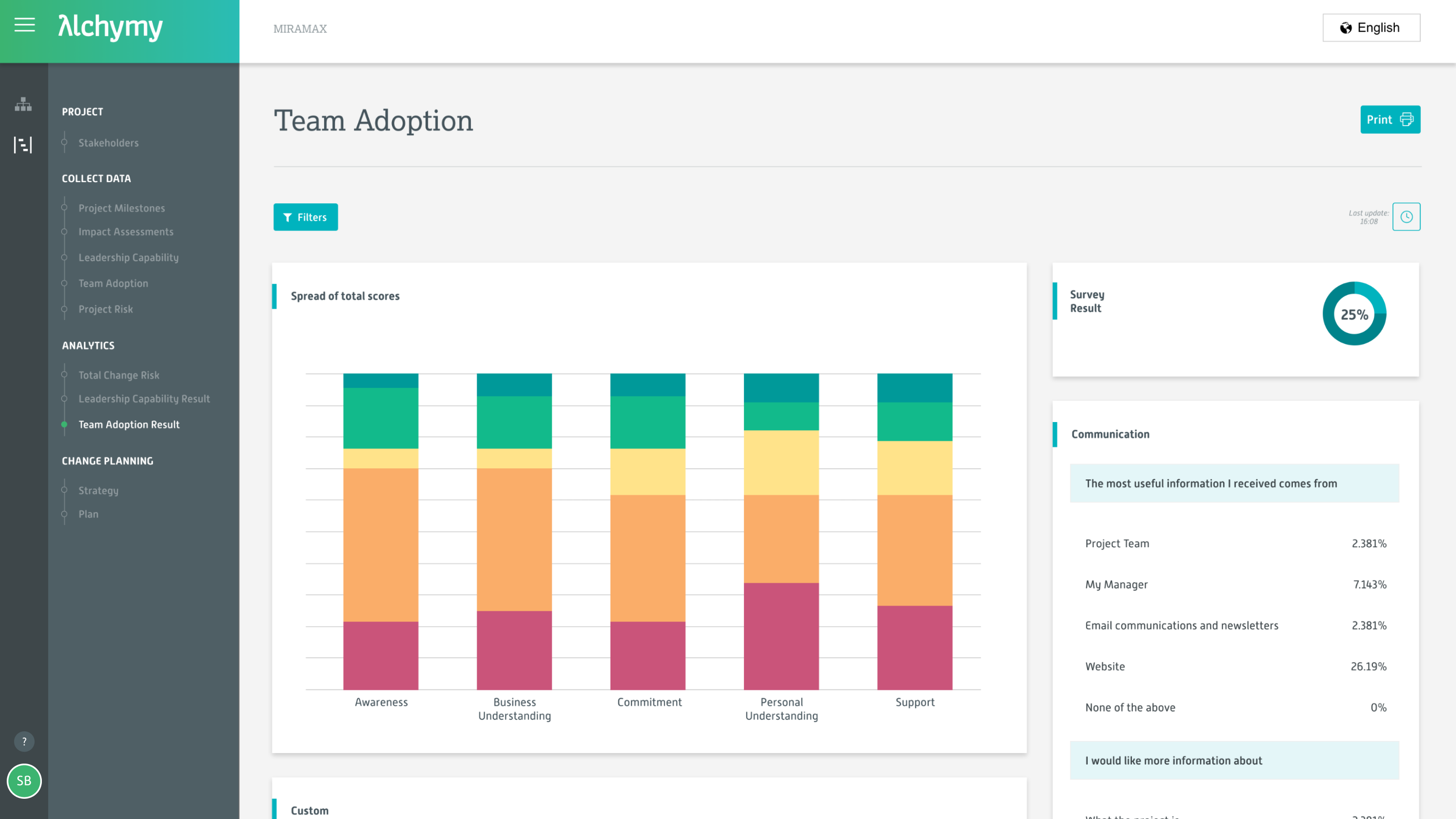Image resolution: width=1456 pixels, height=819 pixels.
Task: Click the last update clock icon
Action: click(x=1407, y=217)
